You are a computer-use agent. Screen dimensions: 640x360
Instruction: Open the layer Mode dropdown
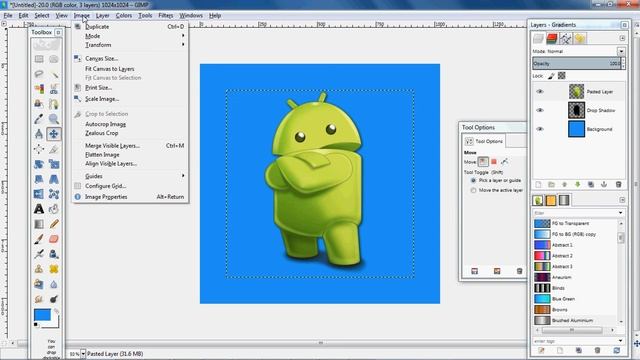point(621,51)
